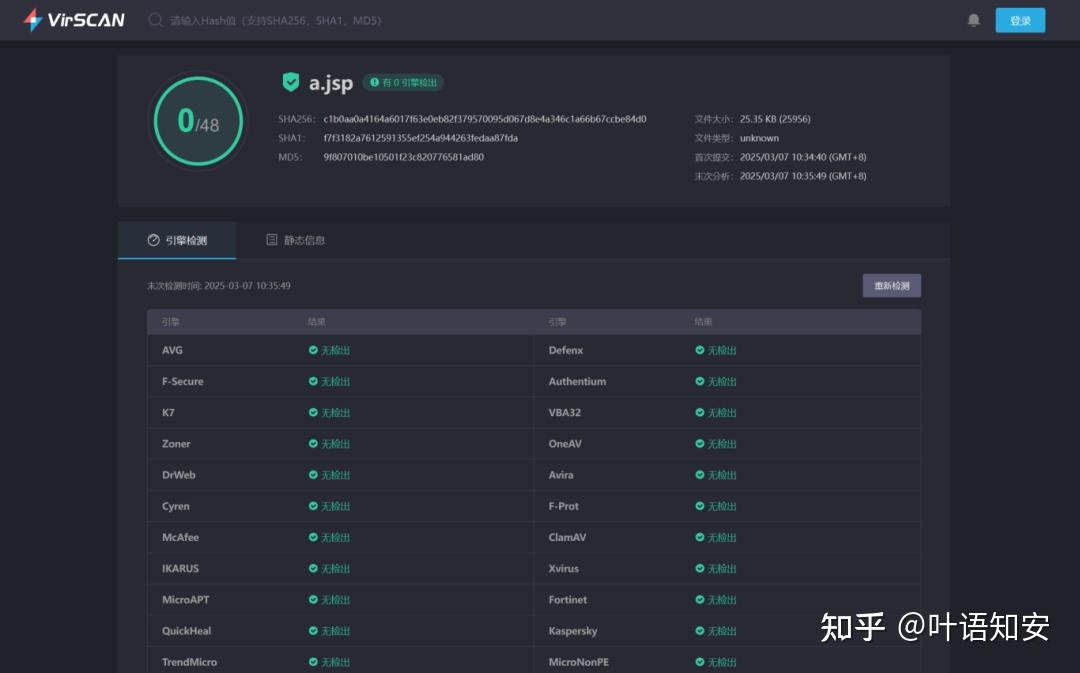
Task: Click the ClamAV engine name
Action: (x=567, y=537)
